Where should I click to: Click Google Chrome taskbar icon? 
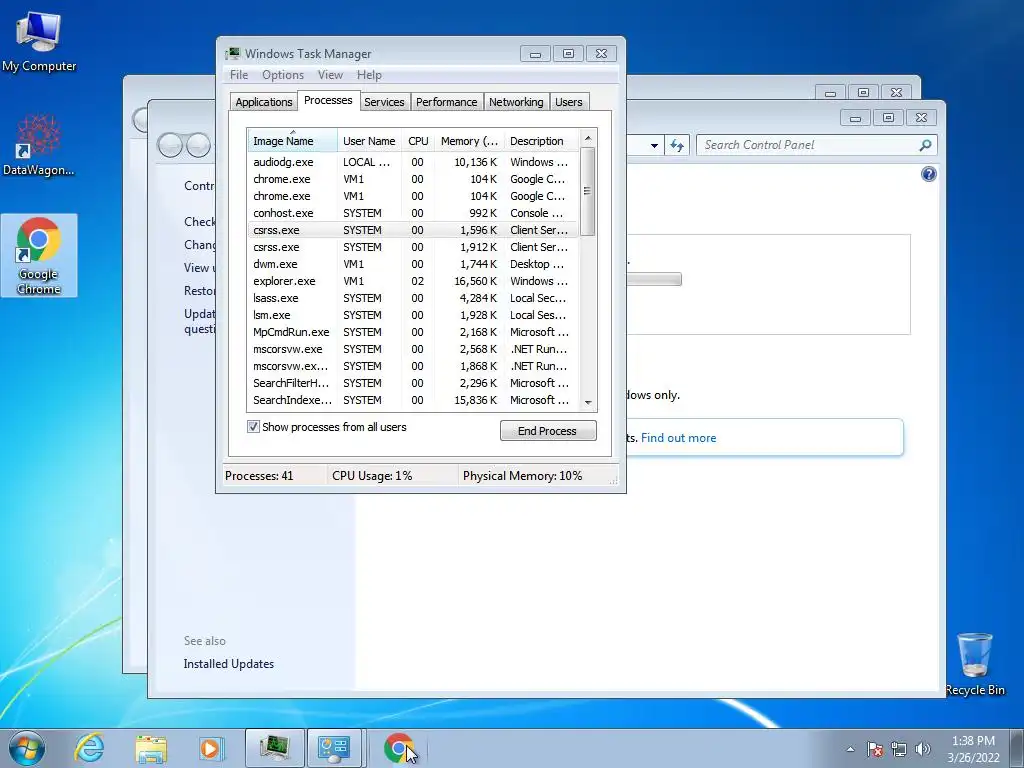pyautogui.click(x=398, y=748)
